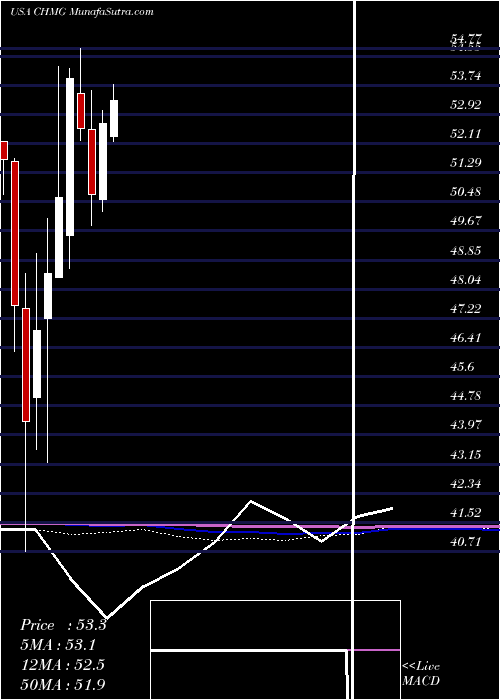Click the 48.04 price axis label

(x=466, y=280)
